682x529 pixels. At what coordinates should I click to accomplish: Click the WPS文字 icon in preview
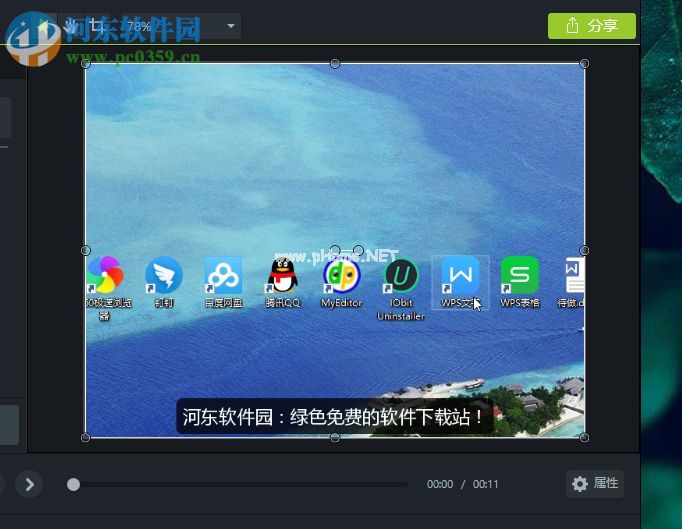point(460,275)
